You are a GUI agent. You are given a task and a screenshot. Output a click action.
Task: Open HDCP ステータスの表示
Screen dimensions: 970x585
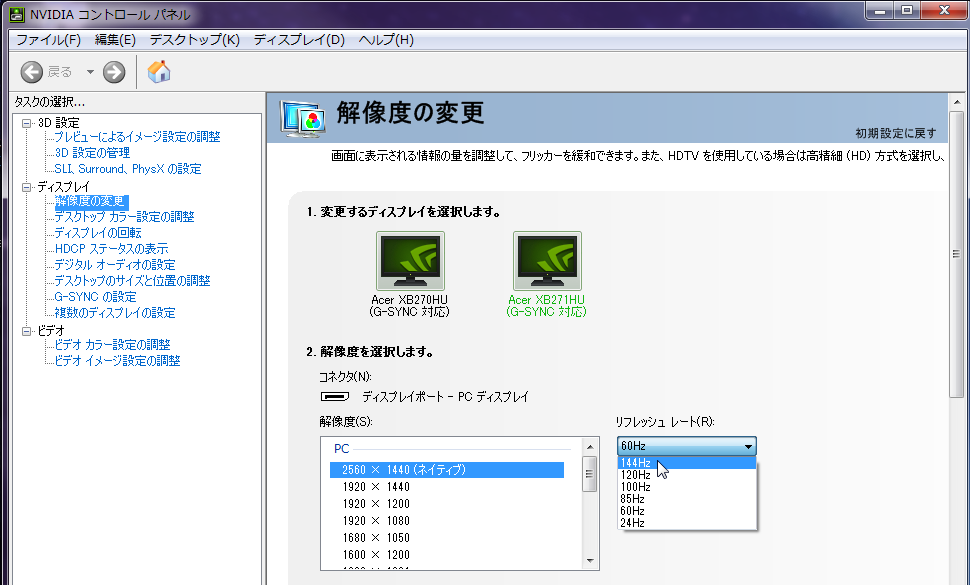pos(111,249)
